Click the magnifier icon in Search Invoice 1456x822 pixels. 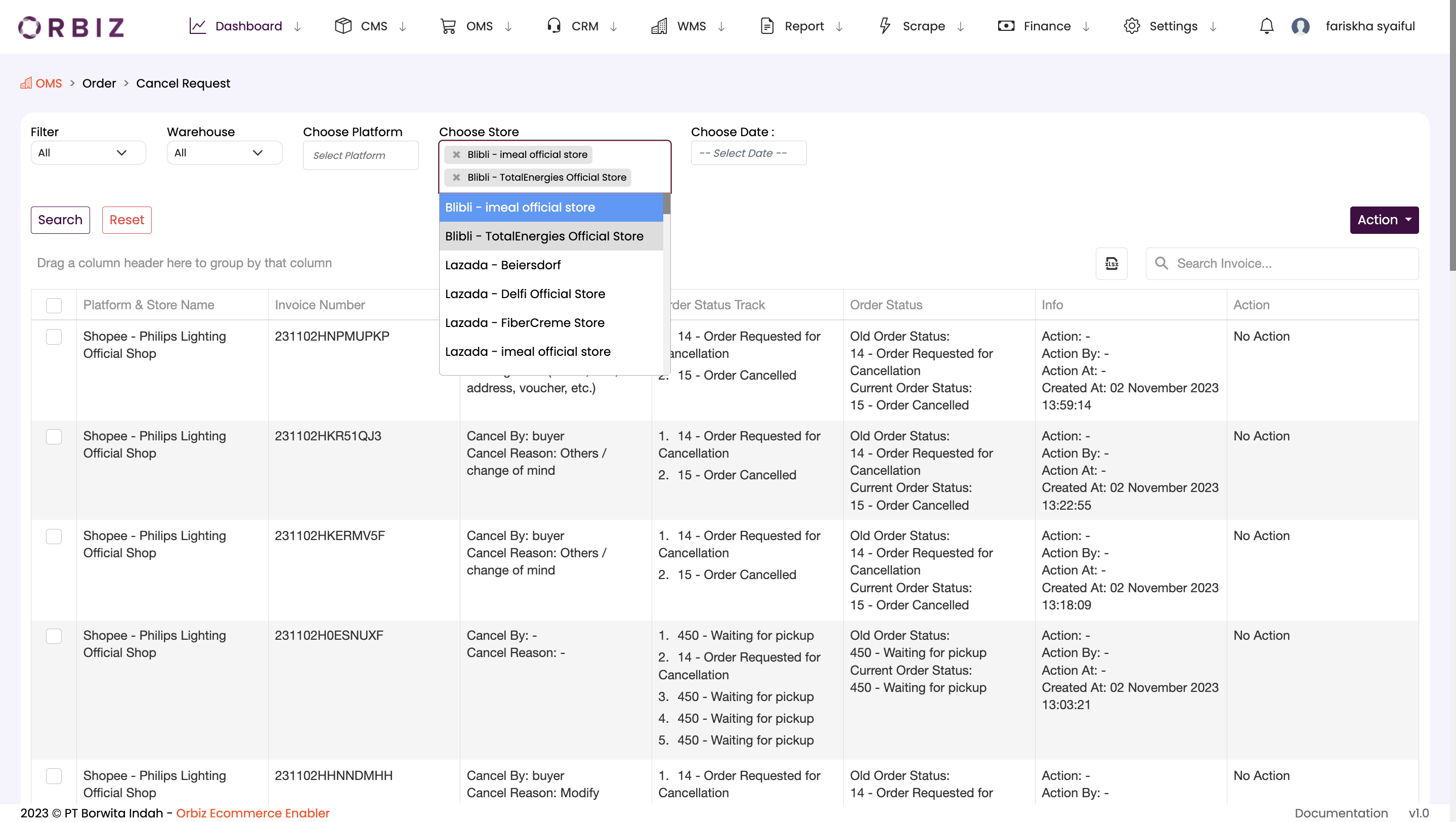pos(1162,263)
